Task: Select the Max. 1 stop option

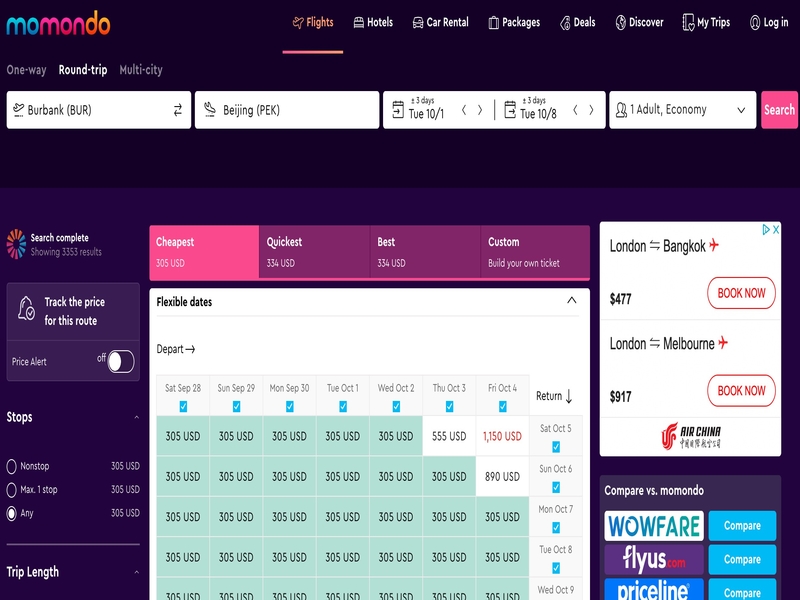Action: click(x=11, y=489)
